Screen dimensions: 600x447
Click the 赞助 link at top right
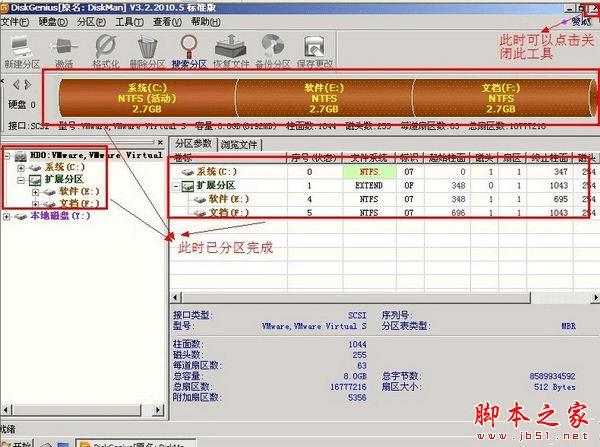pyautogui.click(x=581, y=22)
